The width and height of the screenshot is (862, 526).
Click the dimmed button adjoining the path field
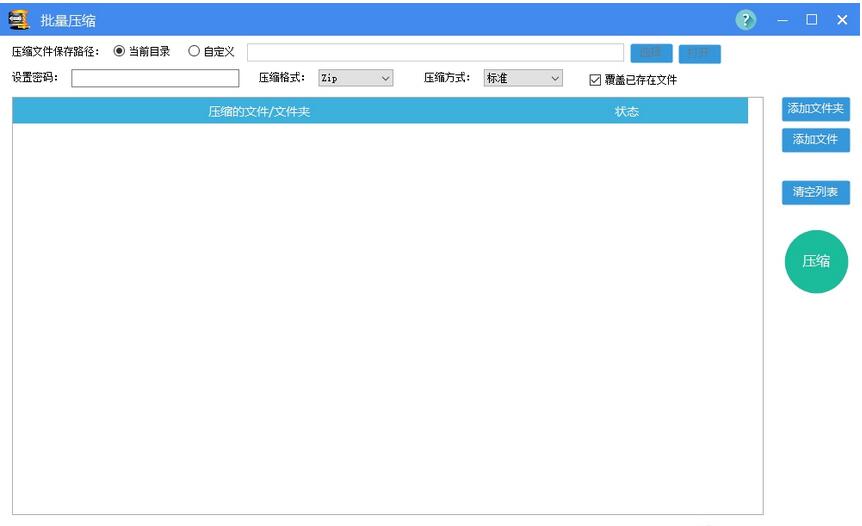point(651,53)
